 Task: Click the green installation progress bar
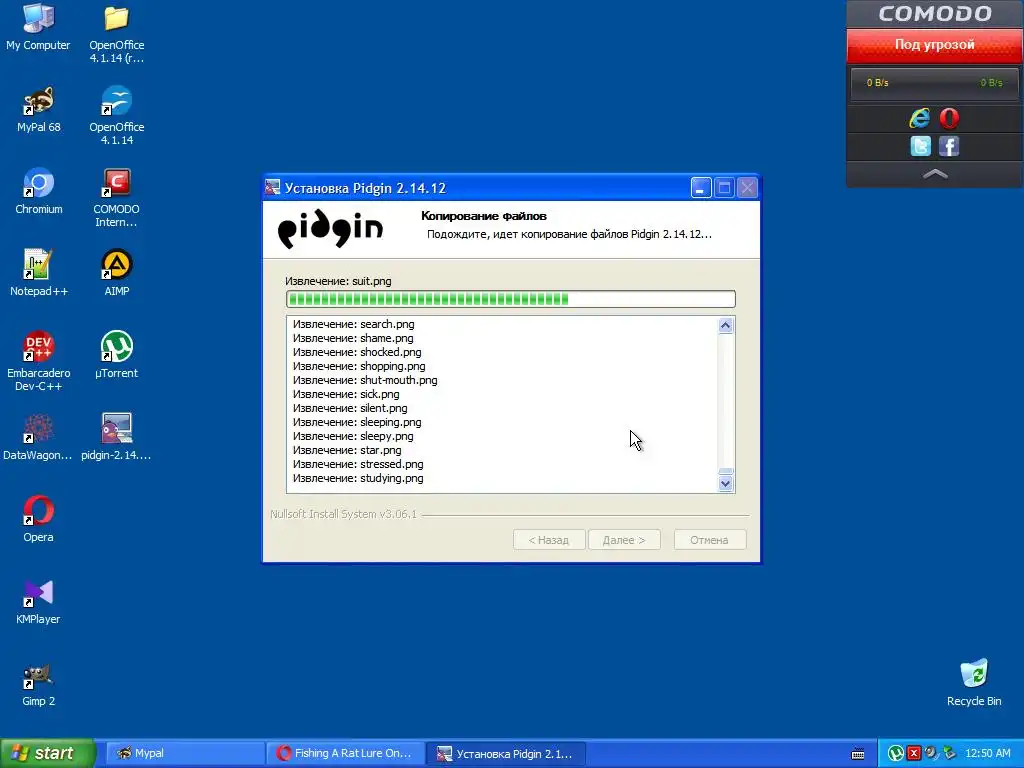[511, 299]
